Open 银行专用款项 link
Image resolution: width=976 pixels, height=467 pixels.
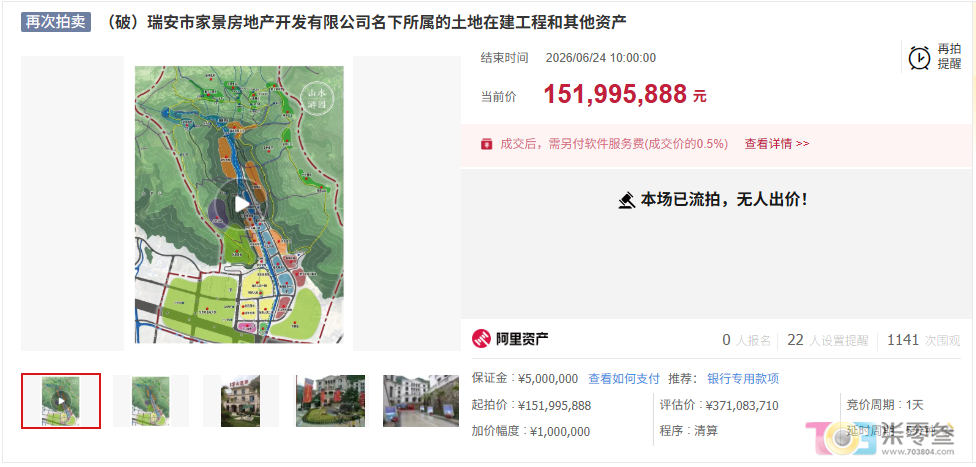click(x=743, y=379)
